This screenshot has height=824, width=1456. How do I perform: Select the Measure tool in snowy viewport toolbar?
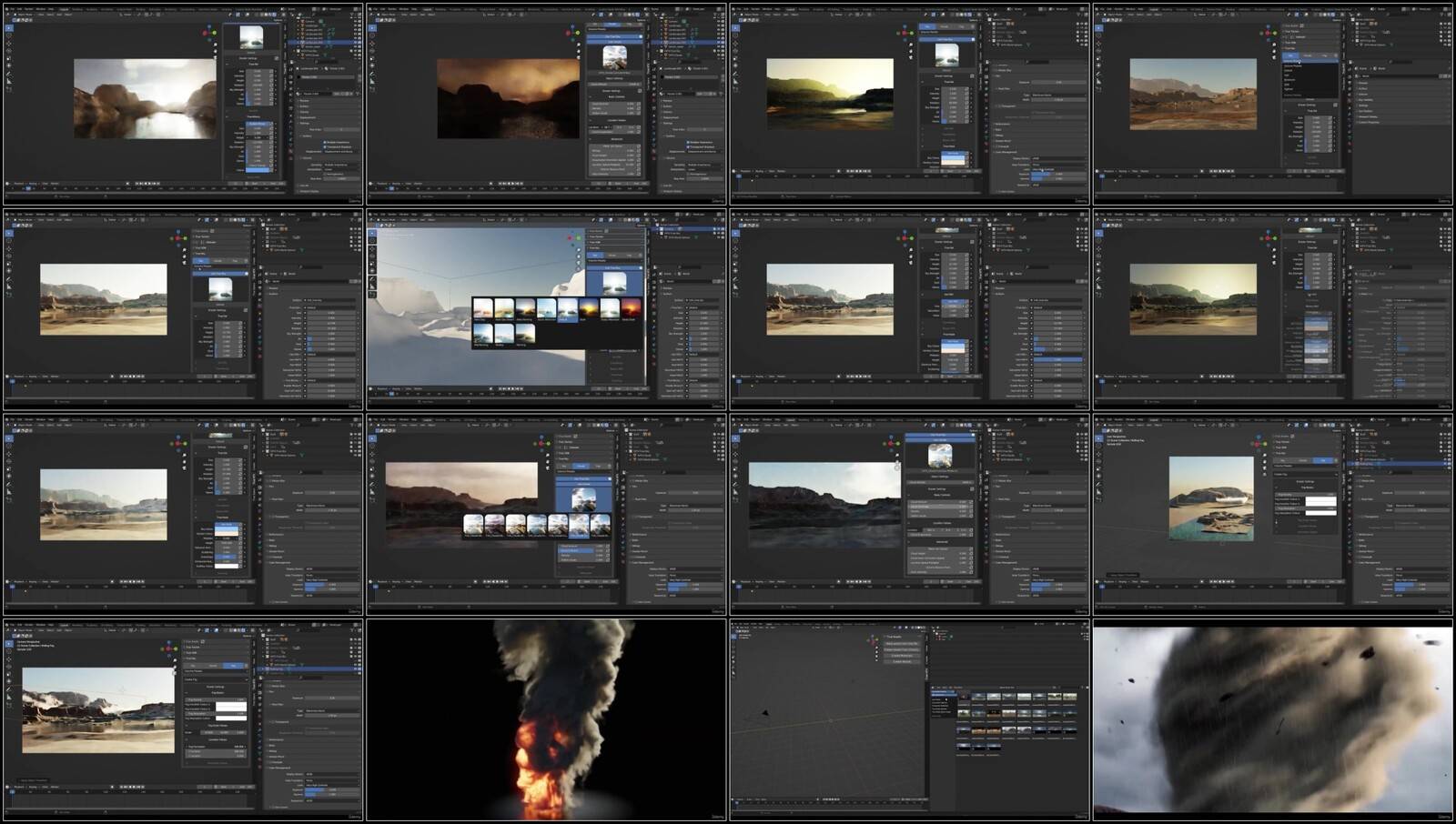(372, 286)
